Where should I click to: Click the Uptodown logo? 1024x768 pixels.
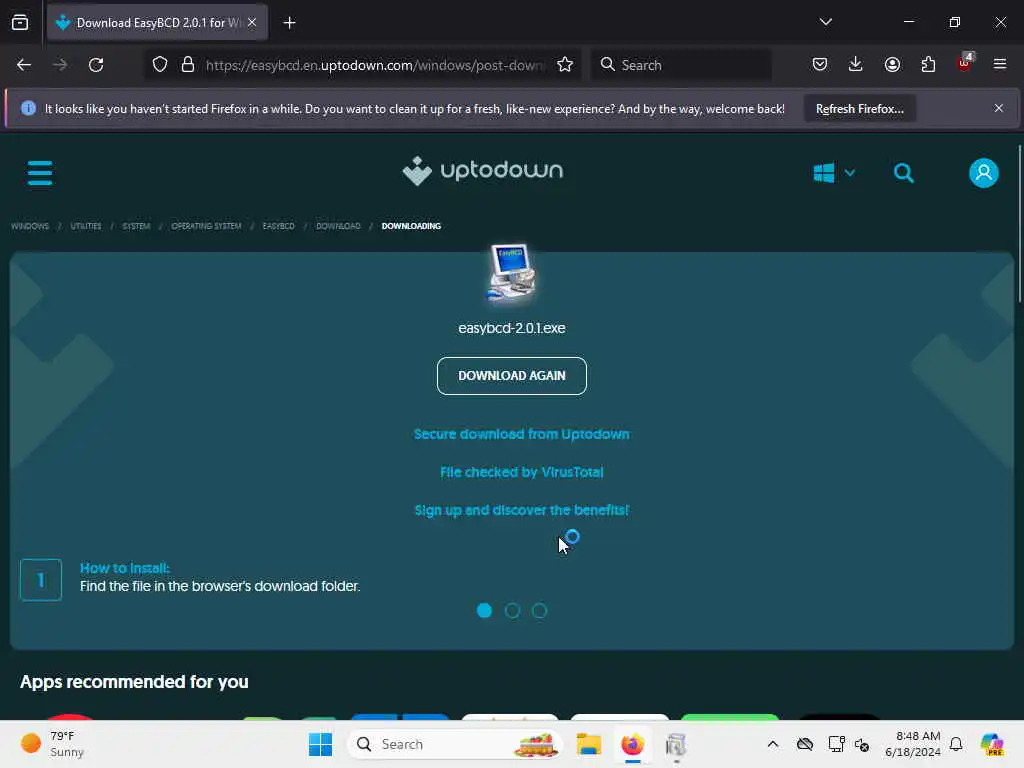point(483,171)
